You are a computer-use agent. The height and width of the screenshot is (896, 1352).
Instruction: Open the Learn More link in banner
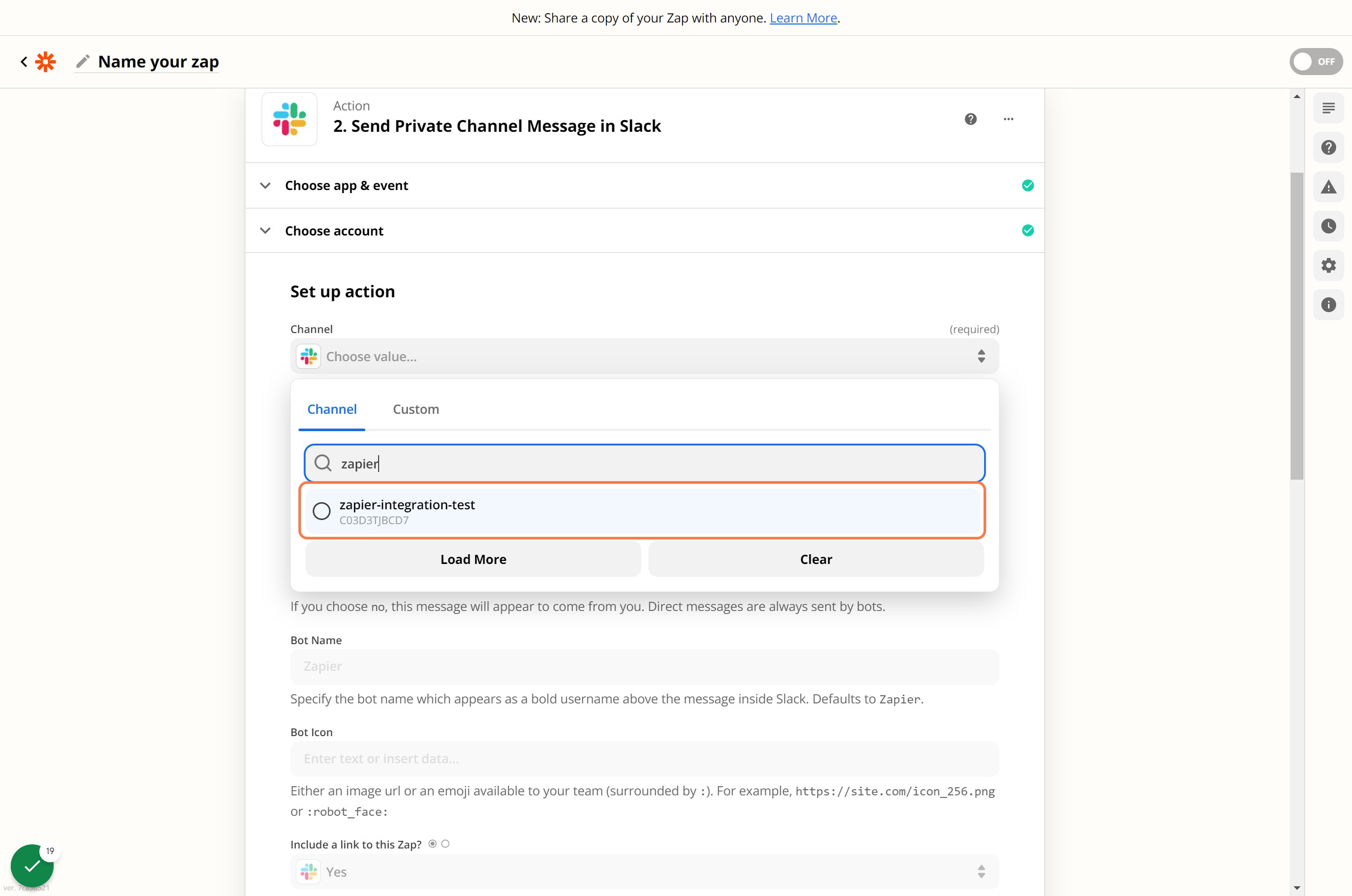coord(803,18)
